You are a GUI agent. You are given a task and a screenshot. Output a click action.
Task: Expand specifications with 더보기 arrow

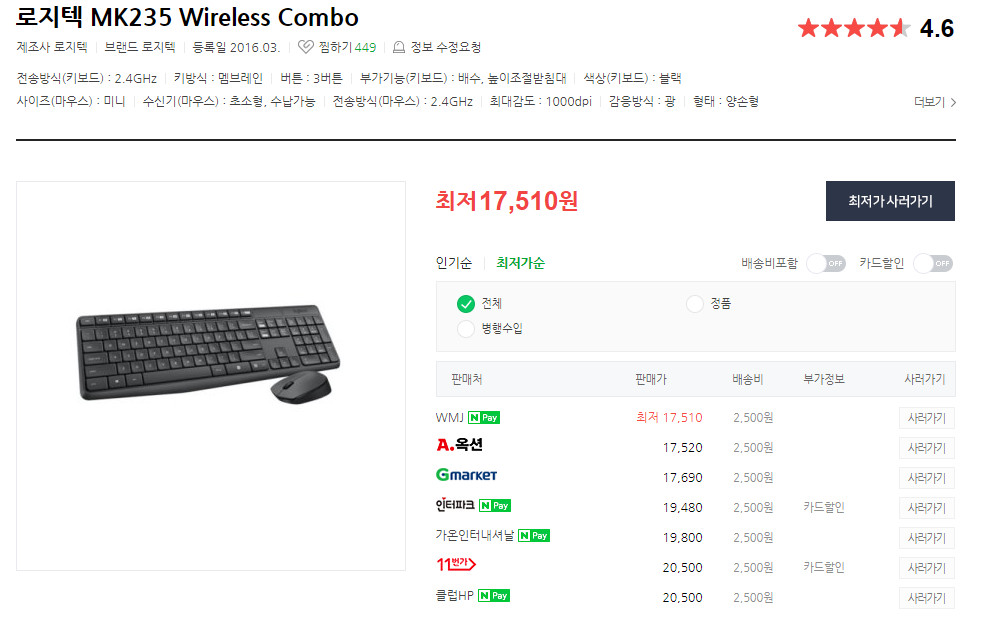coord(935,102)
